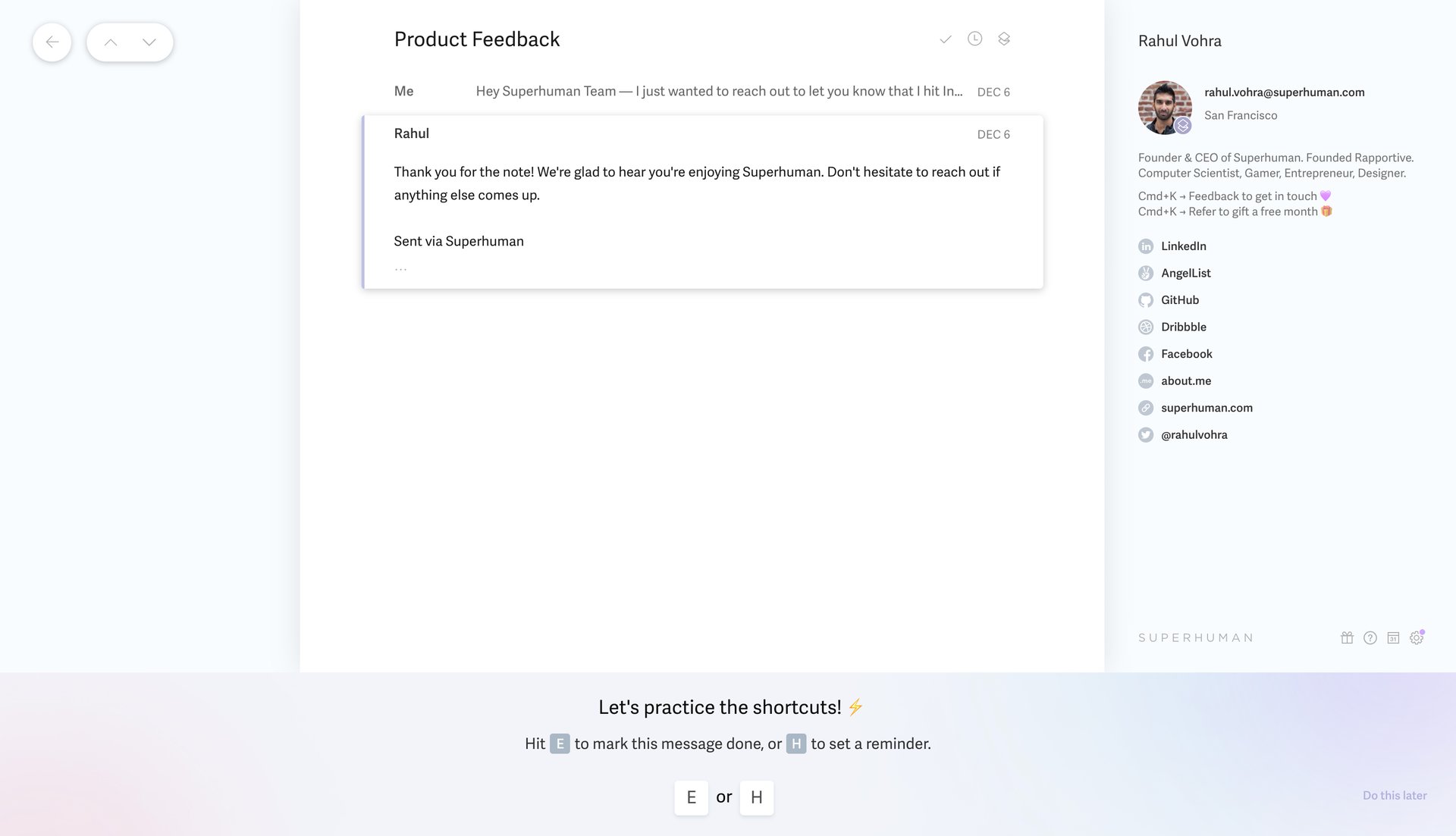Click the back arrow to return to inbox

point(52,42)
